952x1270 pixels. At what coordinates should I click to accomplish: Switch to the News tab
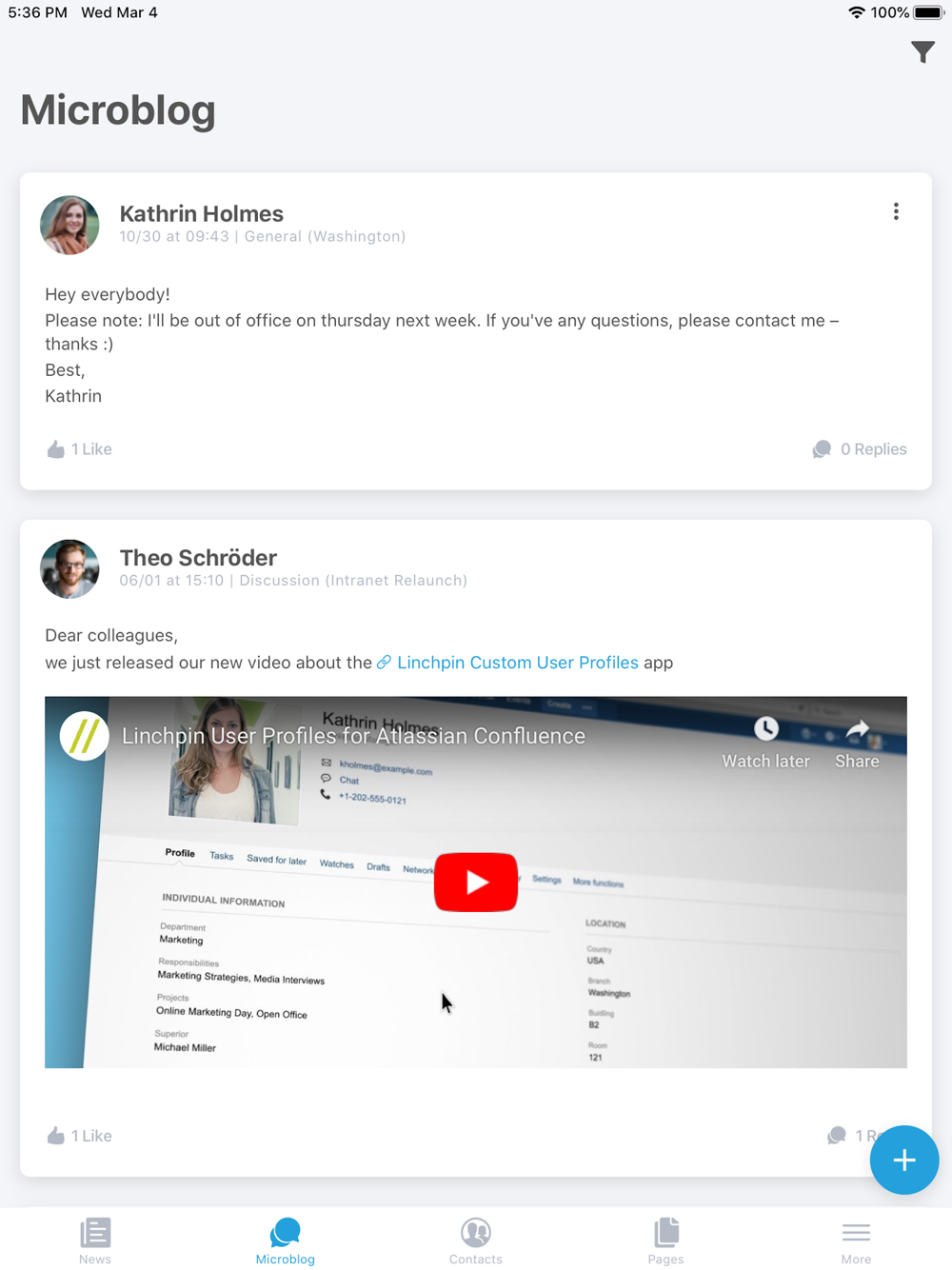point(95,1240)
